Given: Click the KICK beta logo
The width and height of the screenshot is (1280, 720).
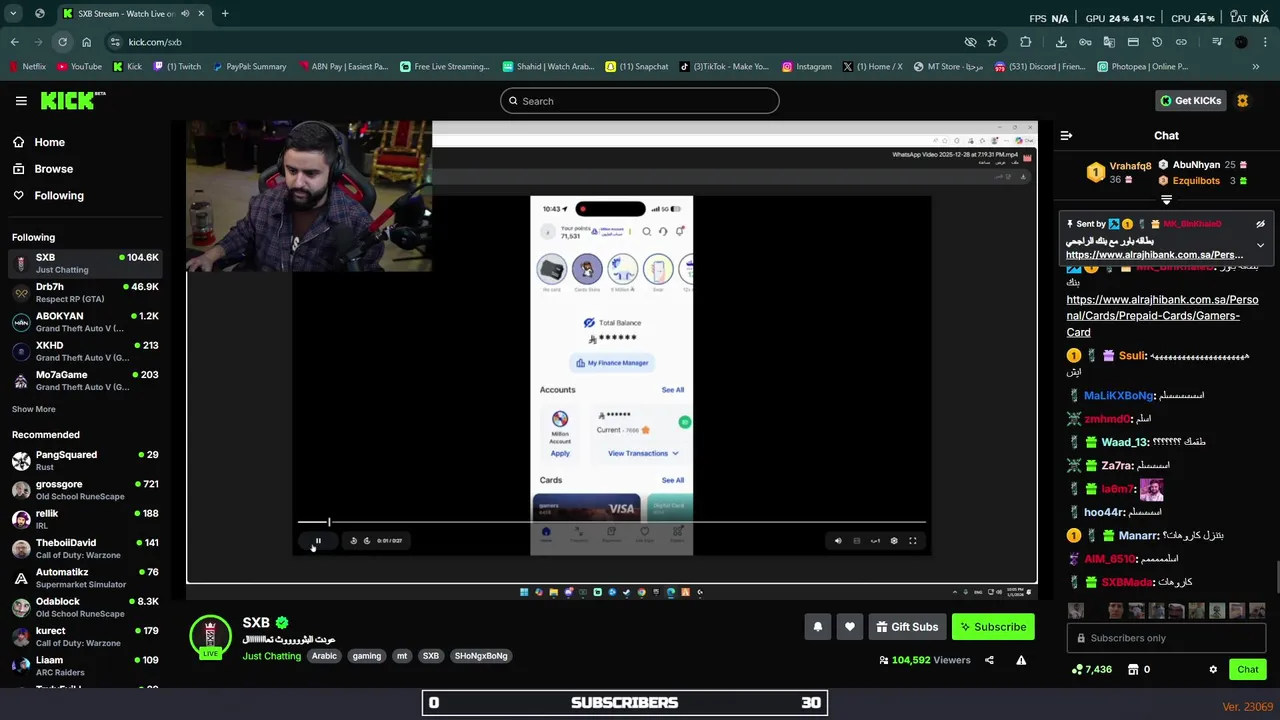Looking at the screenshot, I should [72, 100].
